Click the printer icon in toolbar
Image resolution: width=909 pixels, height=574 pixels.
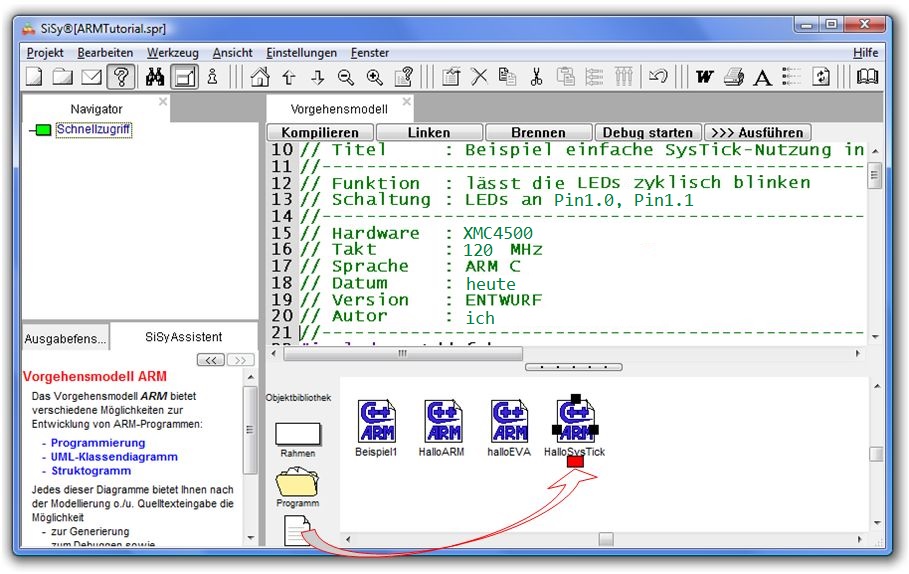tap(734, 77)
